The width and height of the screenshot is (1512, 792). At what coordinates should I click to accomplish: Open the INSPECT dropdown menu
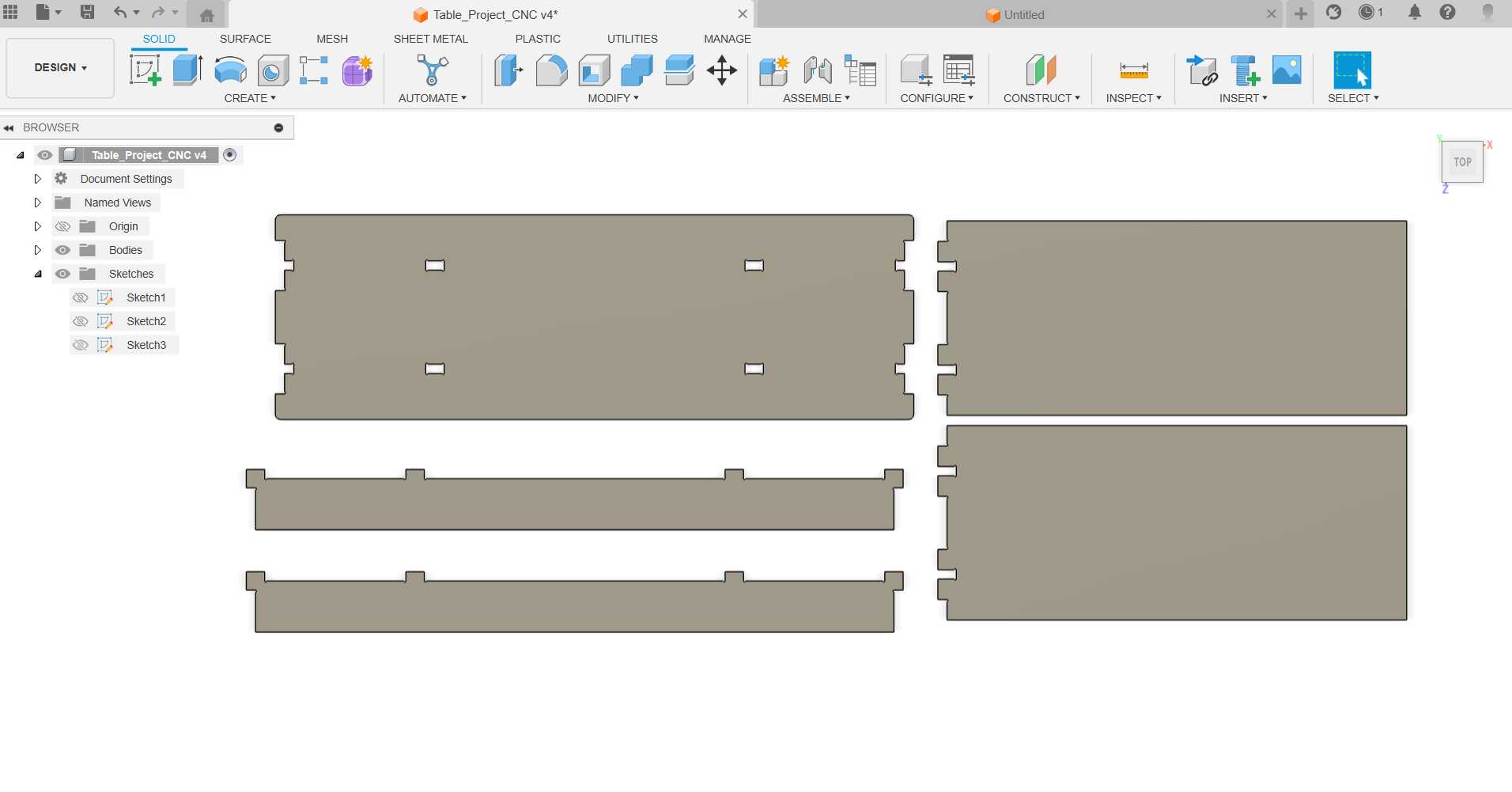(x=1133, y=98)
